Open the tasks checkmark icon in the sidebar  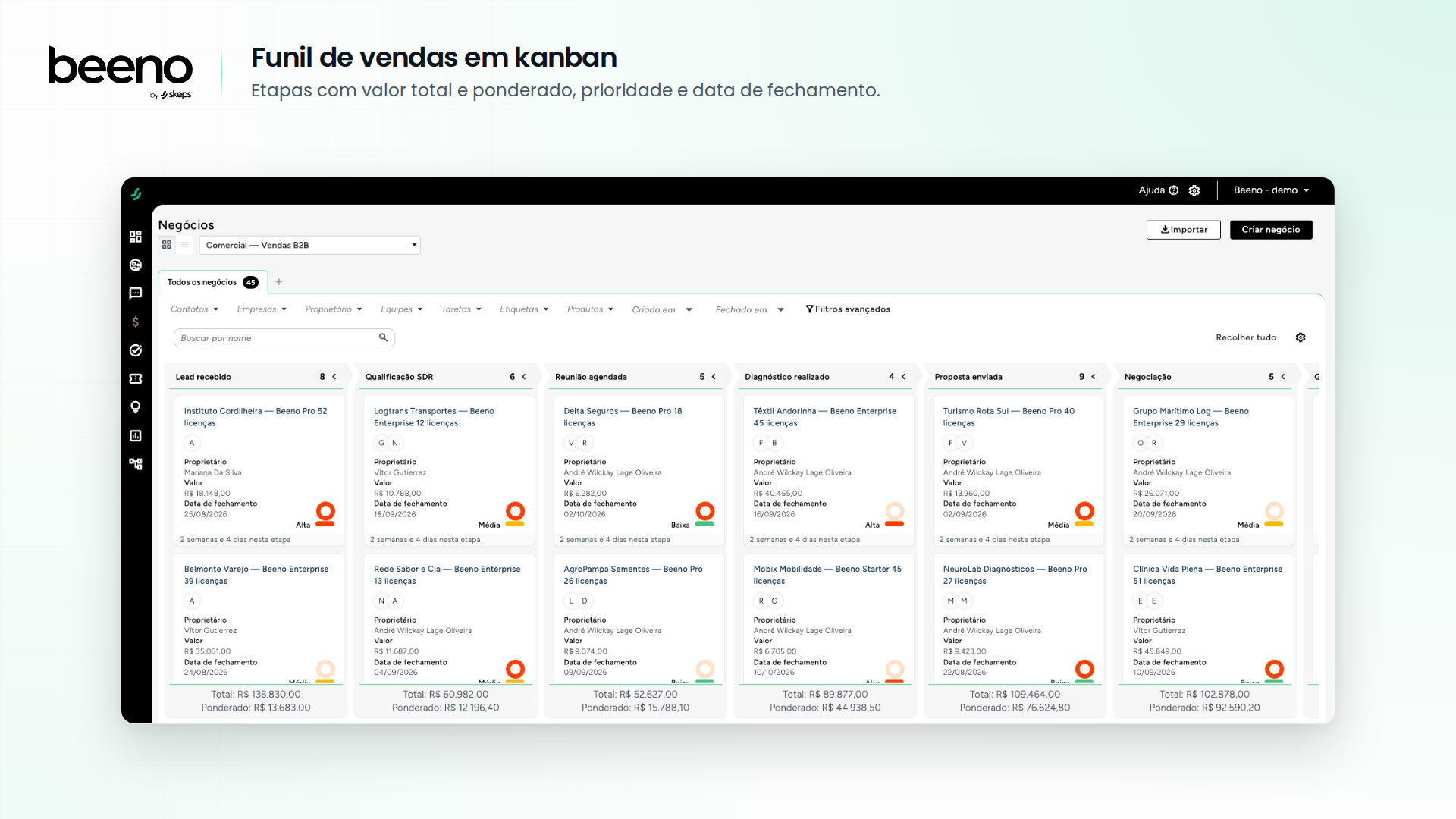tap(136, 350)
